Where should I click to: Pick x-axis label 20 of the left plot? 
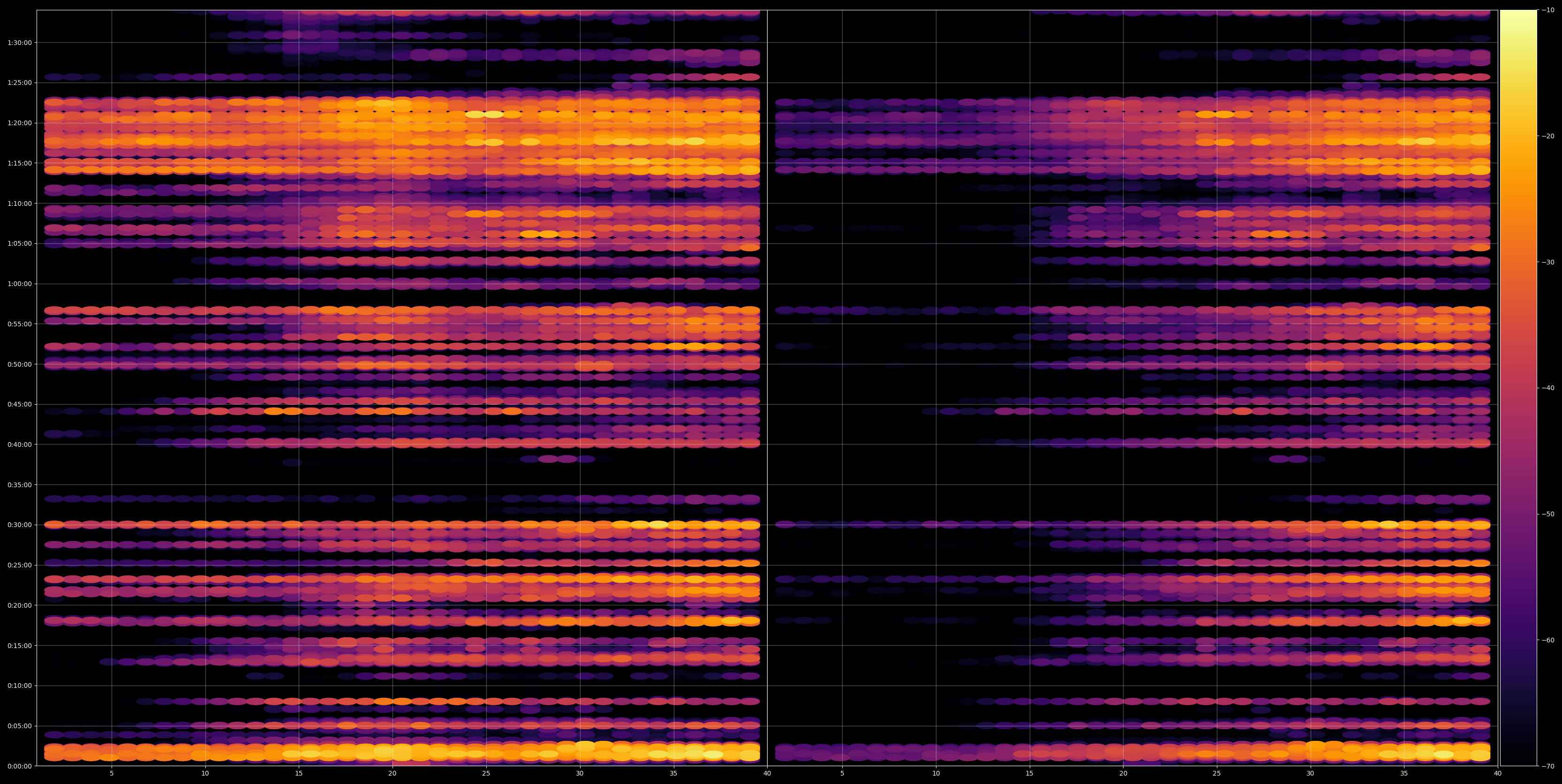tap(392, 774)
